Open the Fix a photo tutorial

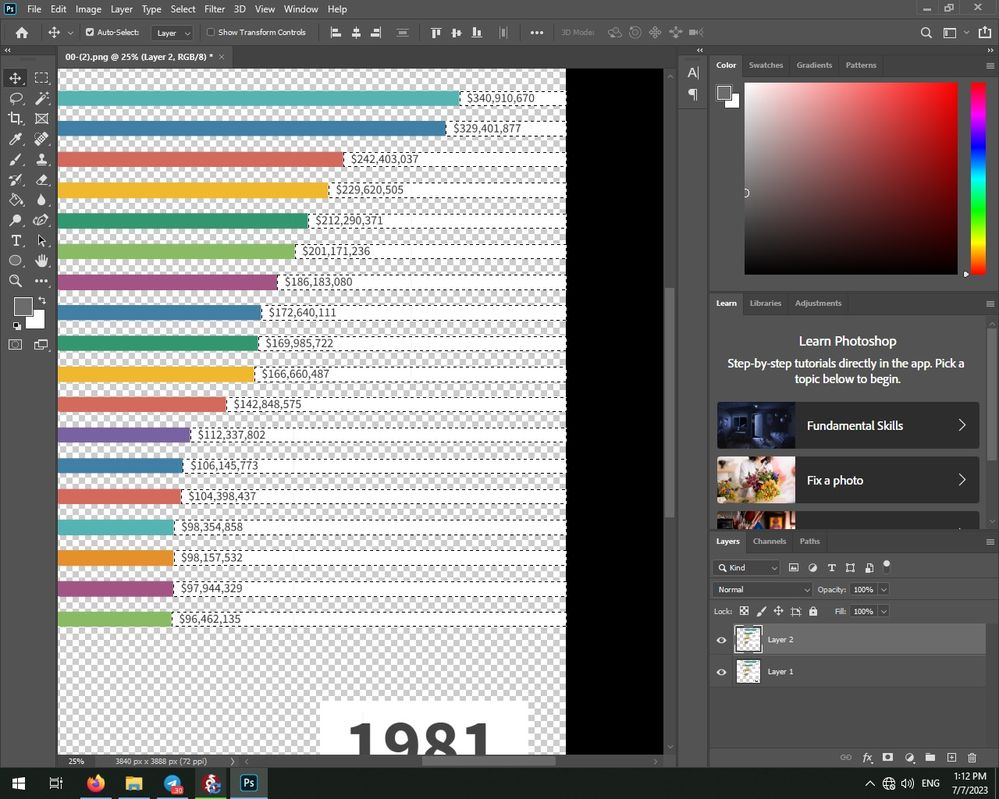click(x=847, y=480)
